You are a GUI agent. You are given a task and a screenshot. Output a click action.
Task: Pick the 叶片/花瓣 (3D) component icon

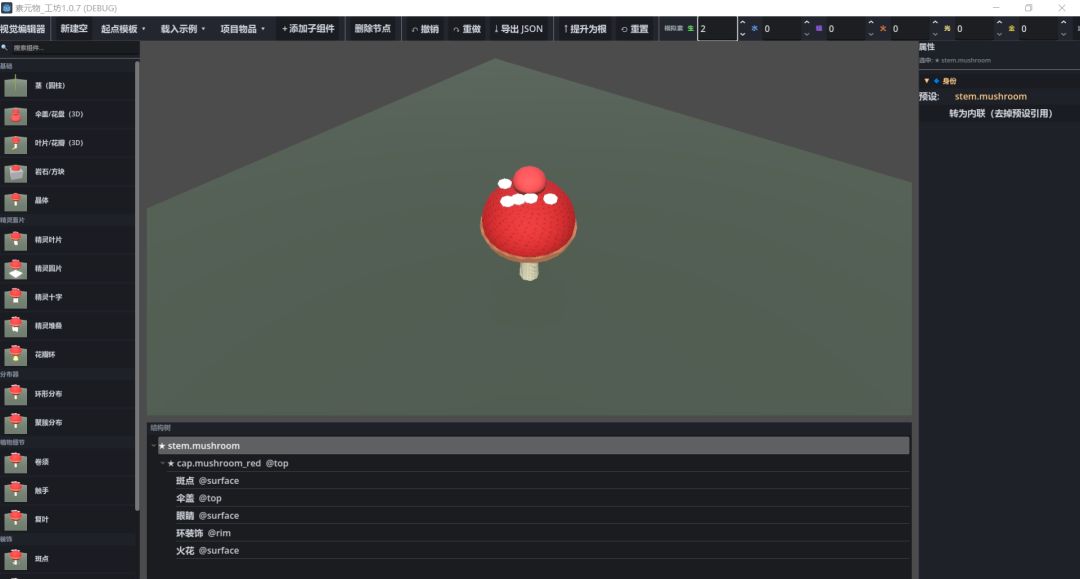pos(15,144)
